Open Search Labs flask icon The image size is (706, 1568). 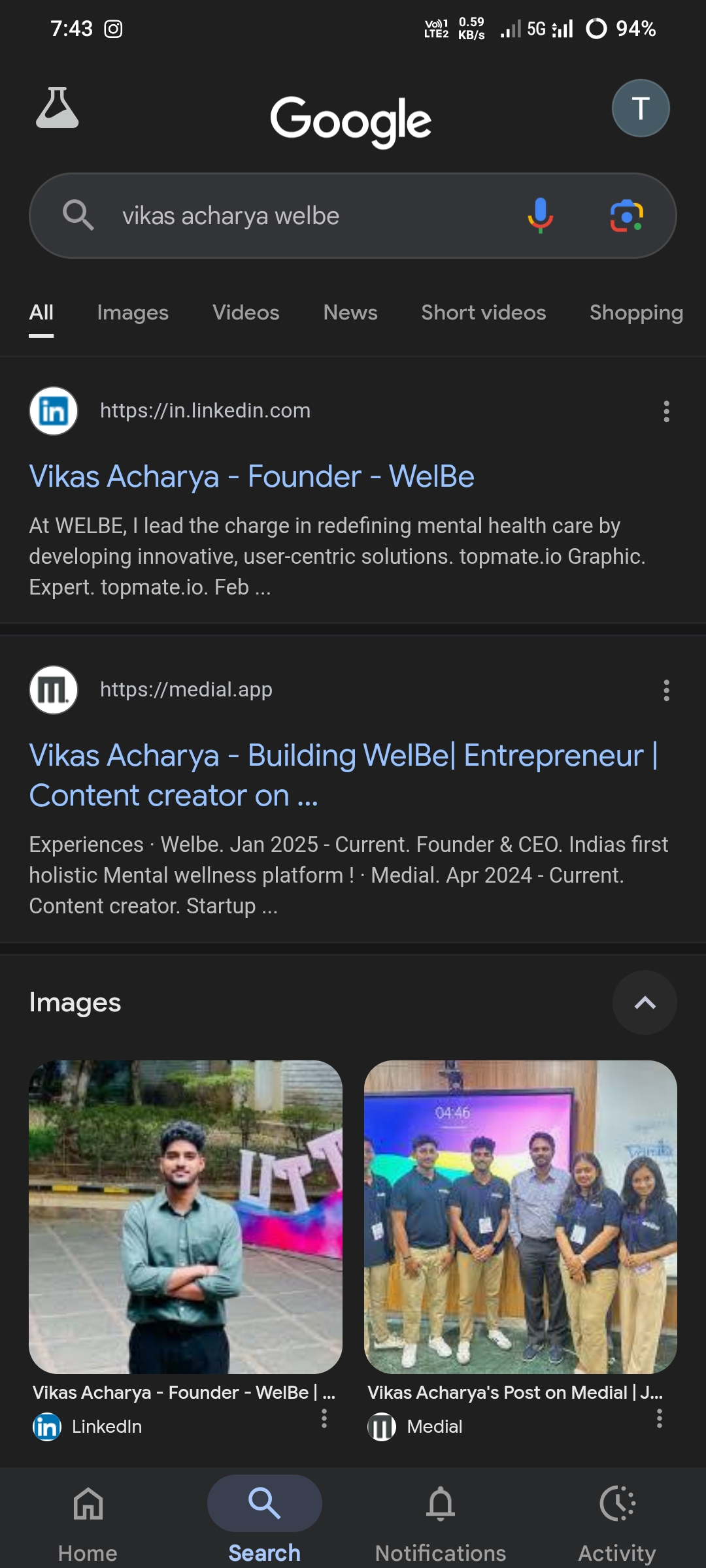pyautogui.click(x=58, y=108)
